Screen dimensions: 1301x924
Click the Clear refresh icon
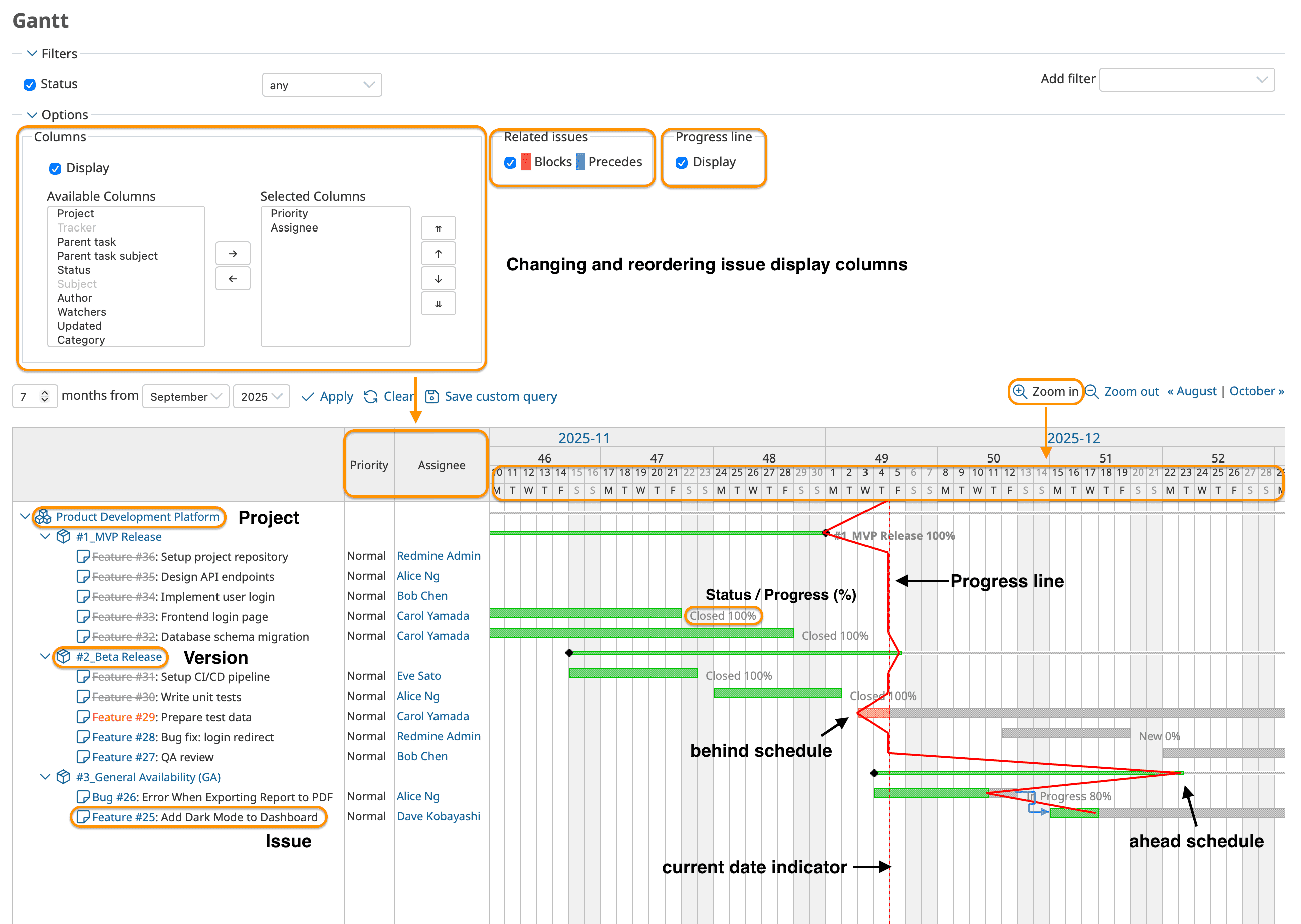click(370, 396)
